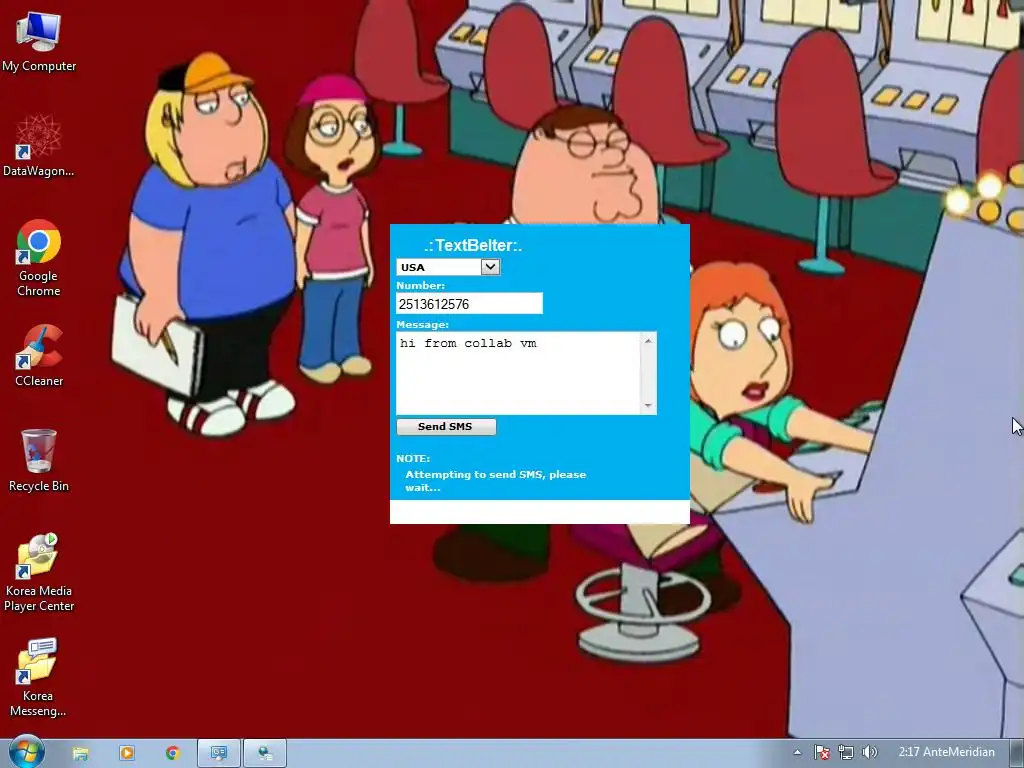Click the "Attempting to send SMS" note text
1024x768 pixels.
click(496, 481)
